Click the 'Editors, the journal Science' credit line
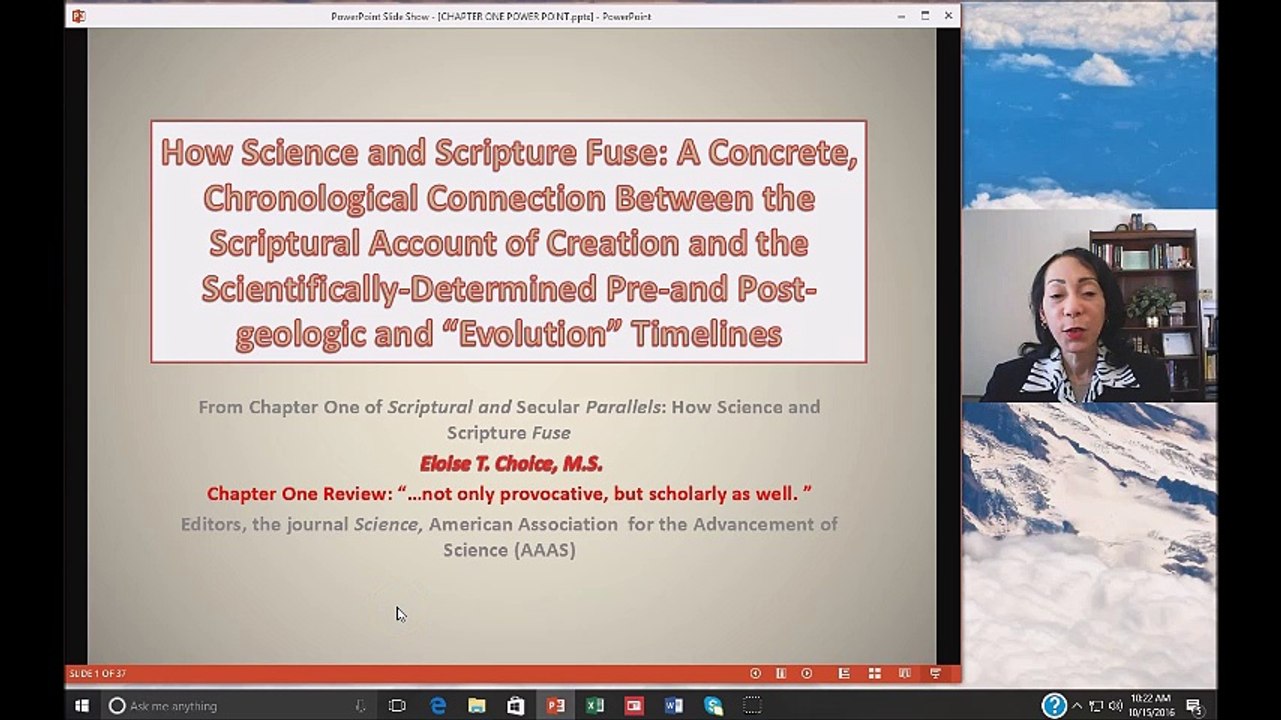Image resolution: width=1281 pixels, height=720 pixels. [509, 537]
